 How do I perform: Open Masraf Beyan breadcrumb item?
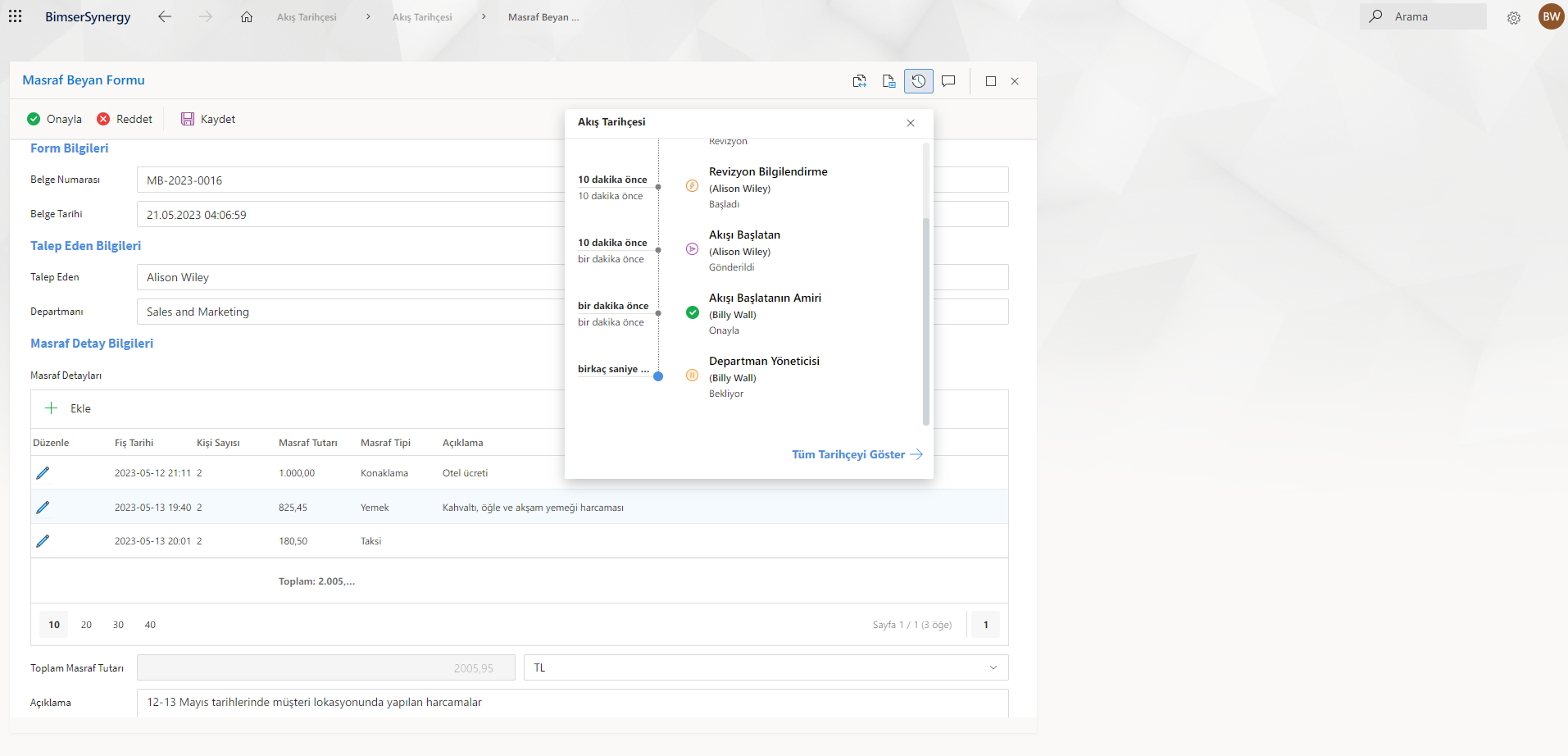[x=543, y=17]
